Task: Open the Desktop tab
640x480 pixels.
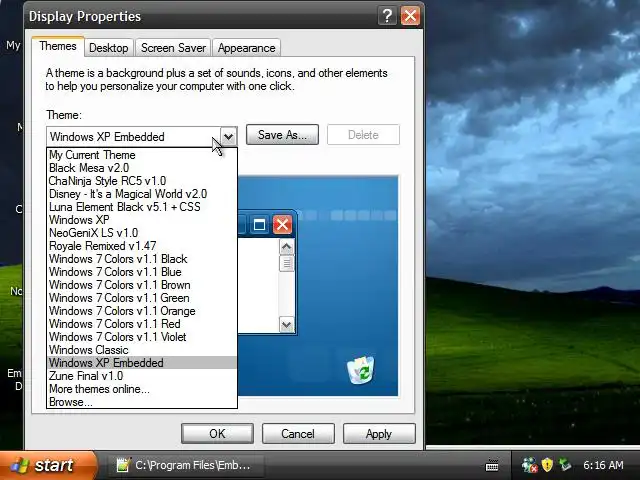Action: 109,48
